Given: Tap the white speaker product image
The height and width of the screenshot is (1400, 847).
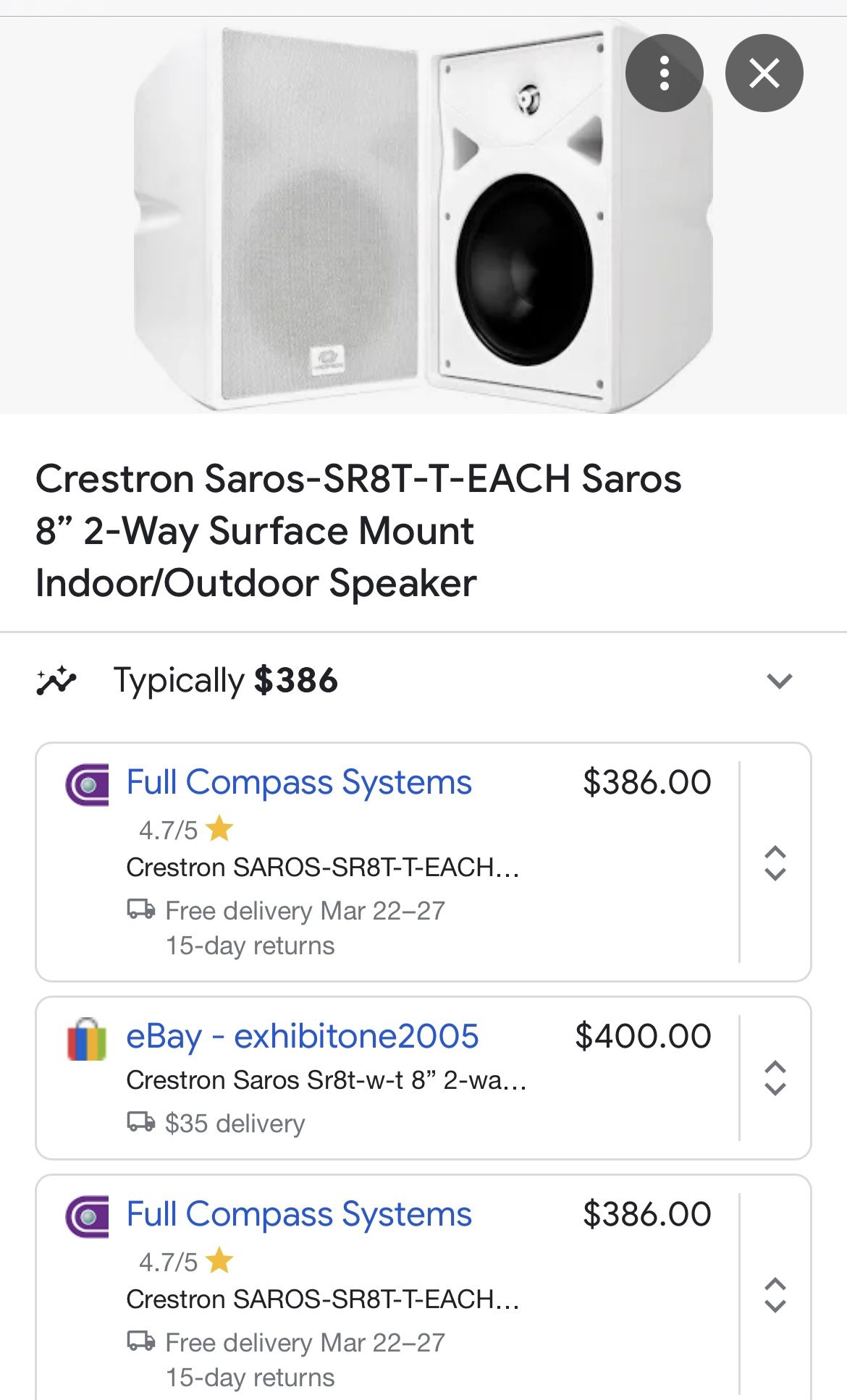Looking at the screenshot, I should point(423,216).
